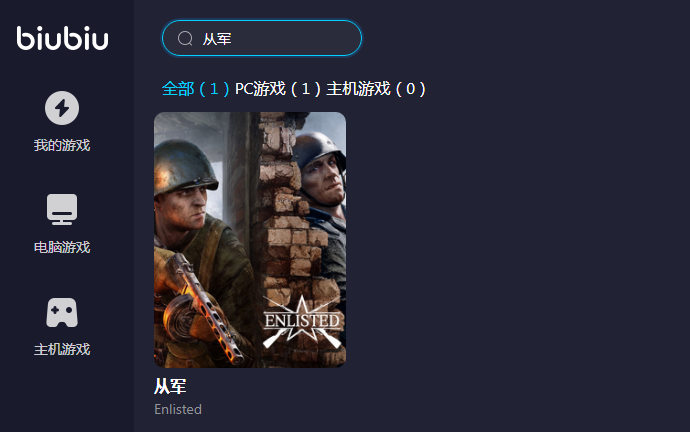Open 我的游戏 via lightning bolt icon

coord(62,108)
